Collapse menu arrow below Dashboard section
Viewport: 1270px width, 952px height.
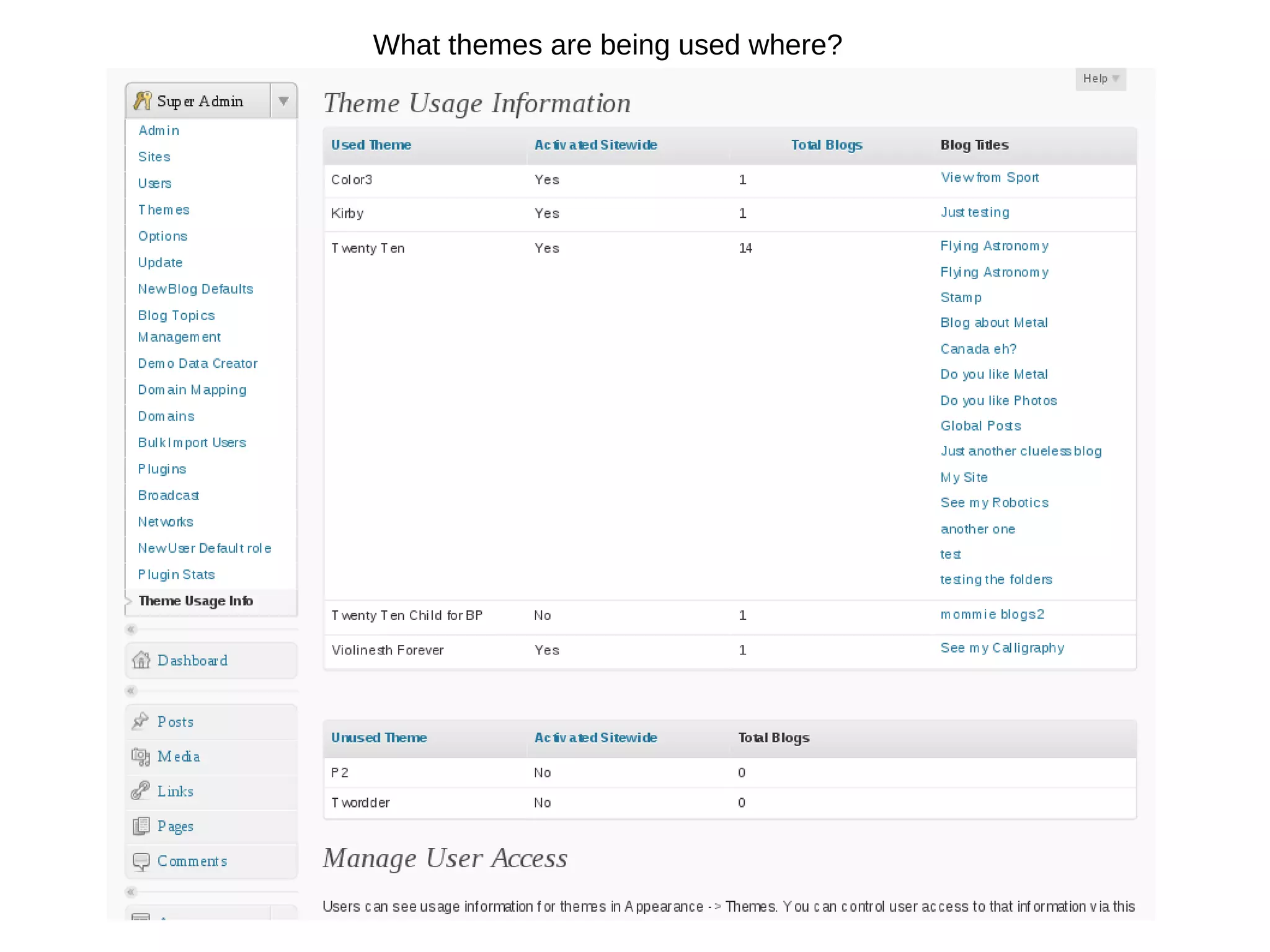click(x=131, y=691)
